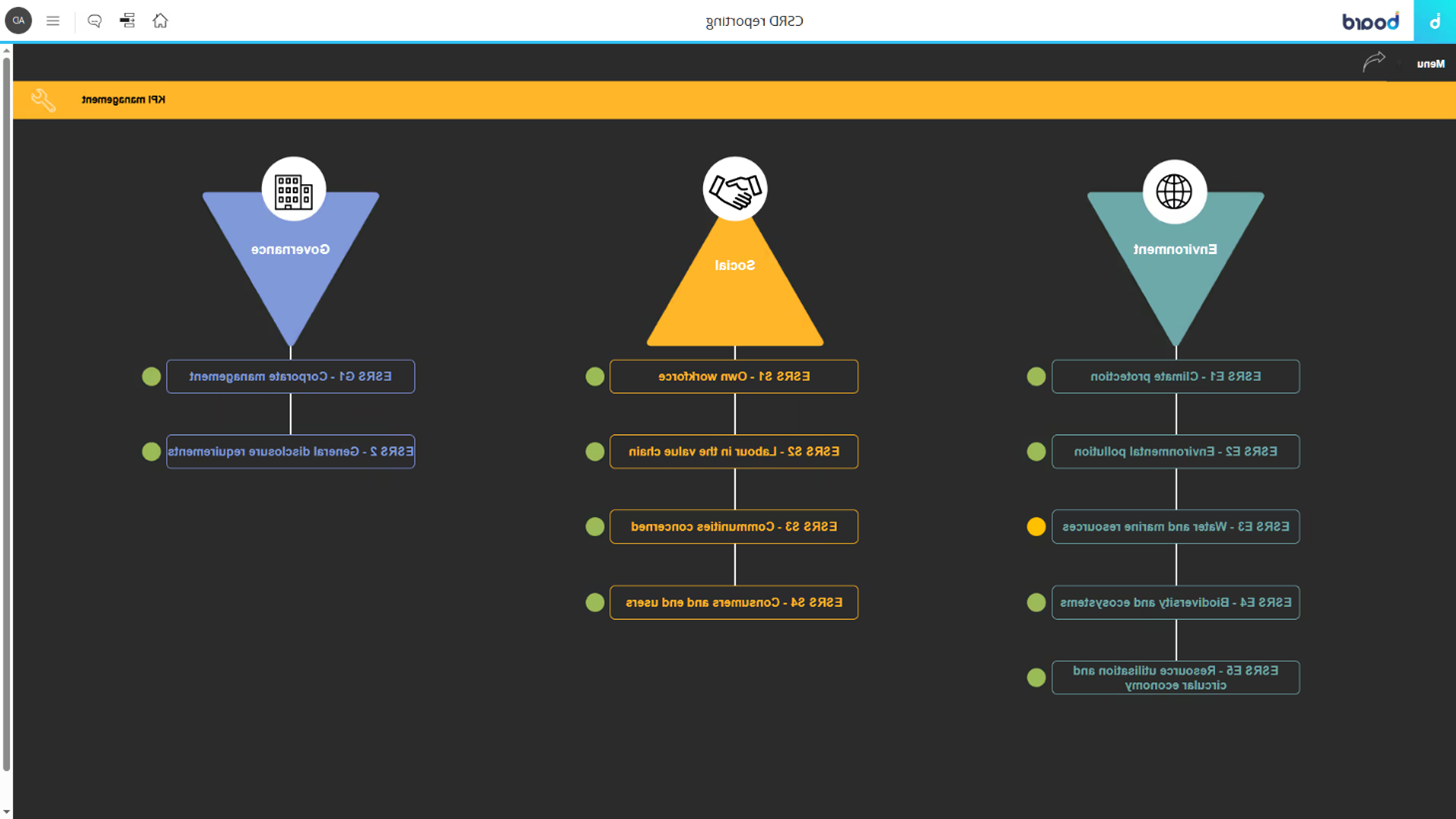The height and width of the screenshot is (819, 1456).
Task: Click yellow status dot for ESRS E3
Action: coord(1037,527)
